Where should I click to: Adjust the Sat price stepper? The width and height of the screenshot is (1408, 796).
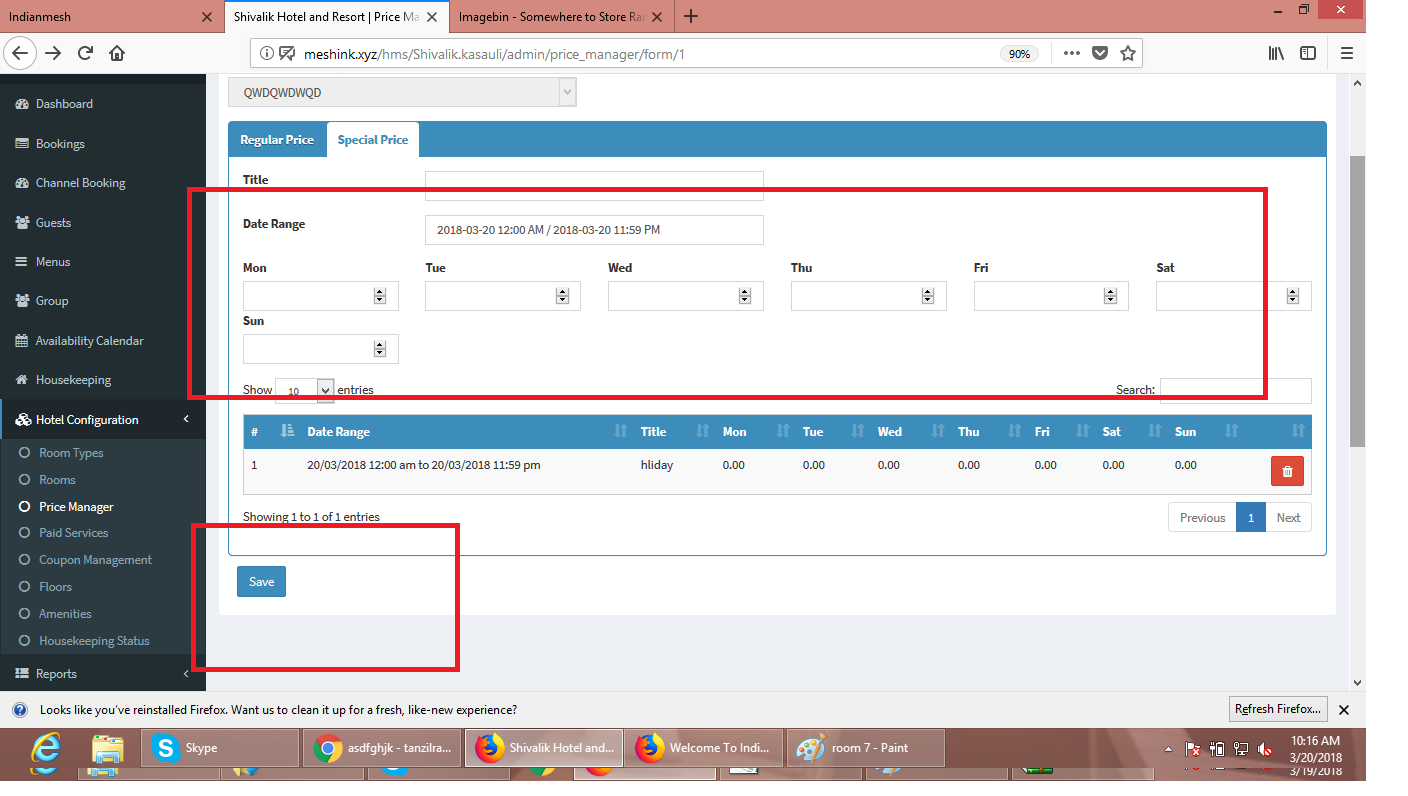coord(1293,296)
